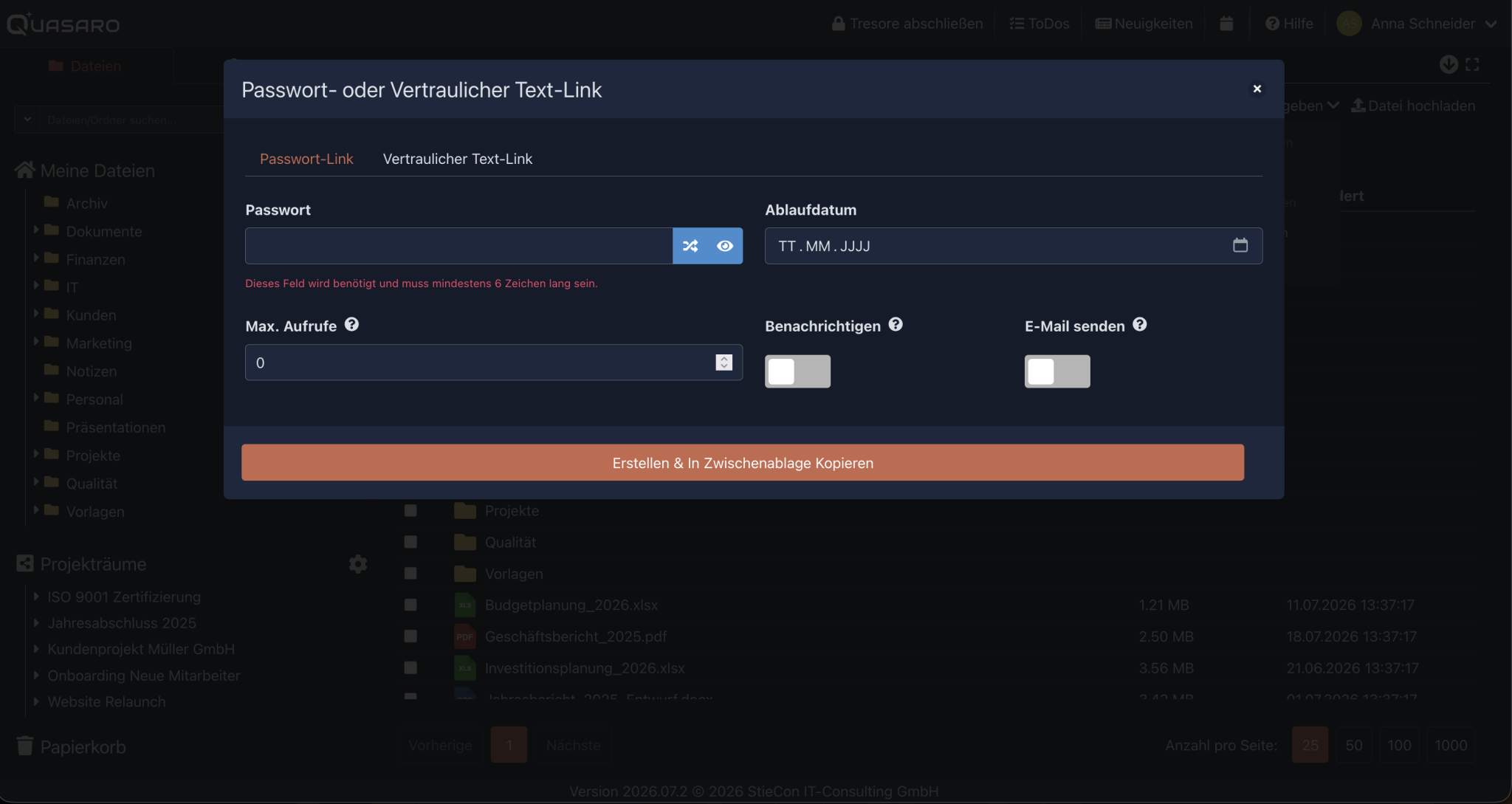Enable the Benachrichtigen switch
Viewport: 1512px width, 804px height.
(x=797, y=371)
